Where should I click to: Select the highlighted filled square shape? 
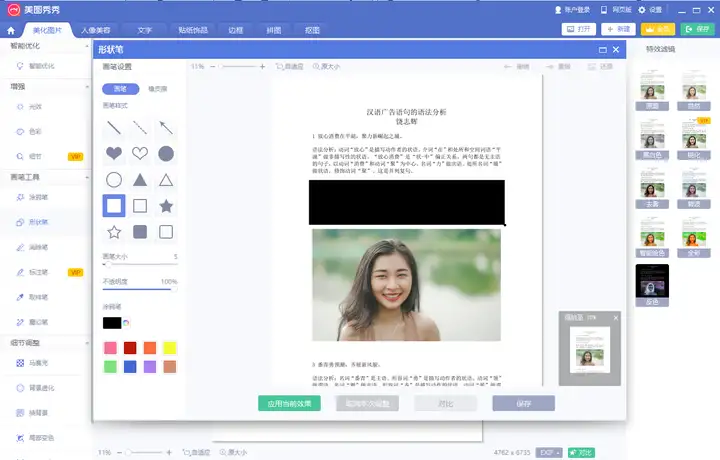point(114,206)
